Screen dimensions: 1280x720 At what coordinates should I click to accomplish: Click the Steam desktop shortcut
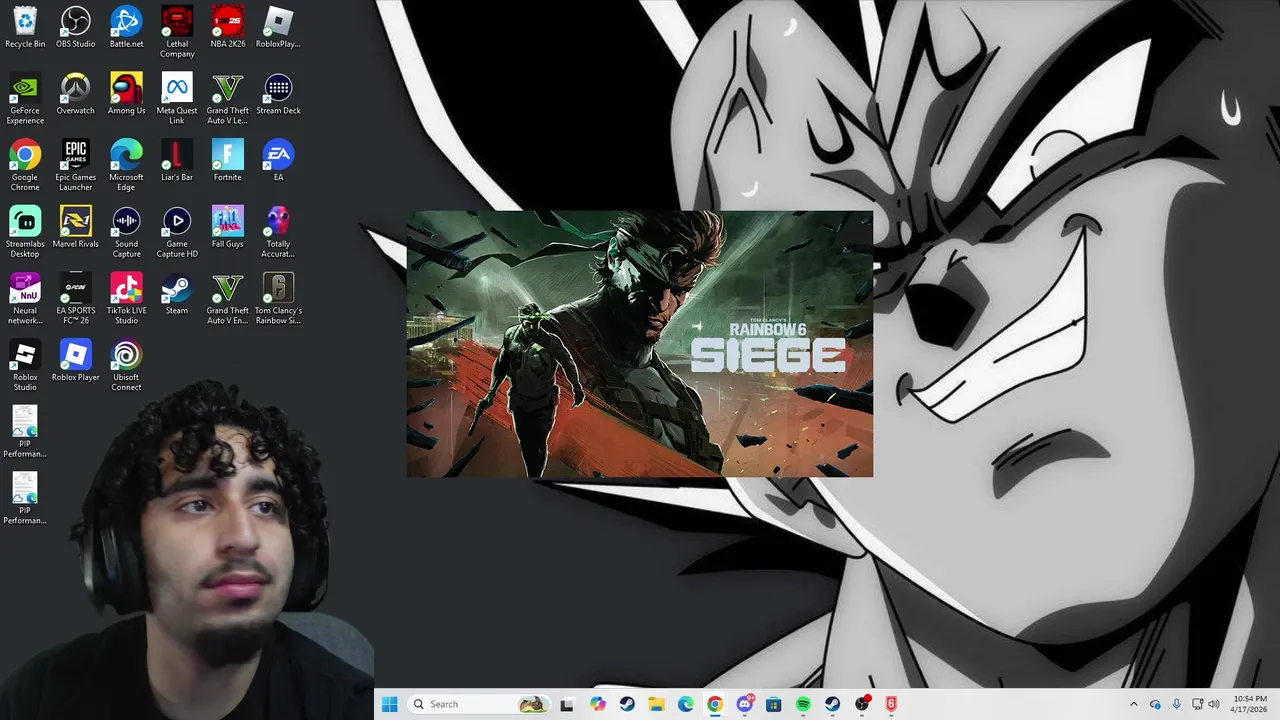(177, 293)
